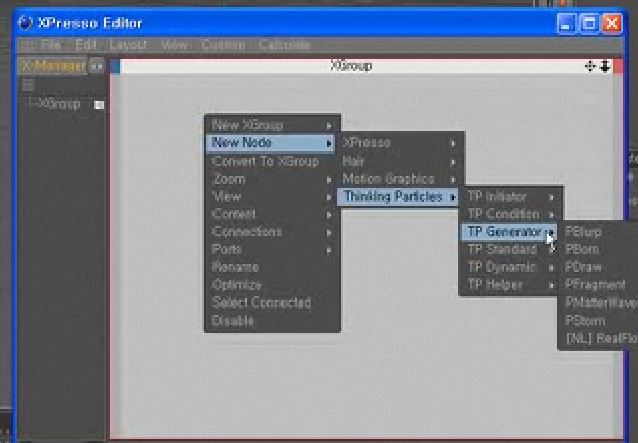This screenshot has width=638, height=443.
Task: Choose Convert To XGroup
Action: coord(272,161)
